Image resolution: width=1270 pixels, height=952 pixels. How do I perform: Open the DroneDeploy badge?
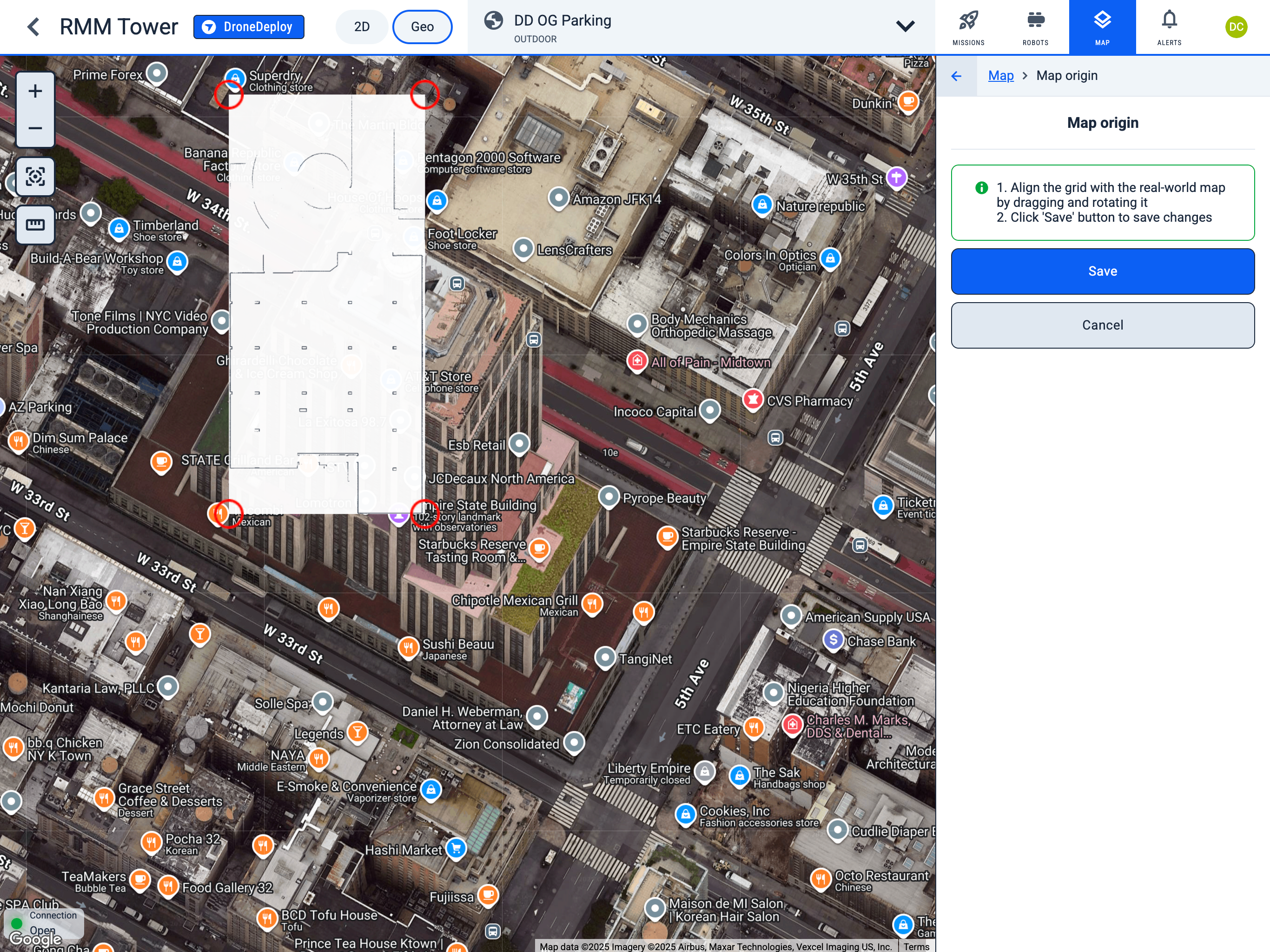tap(249, 26)
